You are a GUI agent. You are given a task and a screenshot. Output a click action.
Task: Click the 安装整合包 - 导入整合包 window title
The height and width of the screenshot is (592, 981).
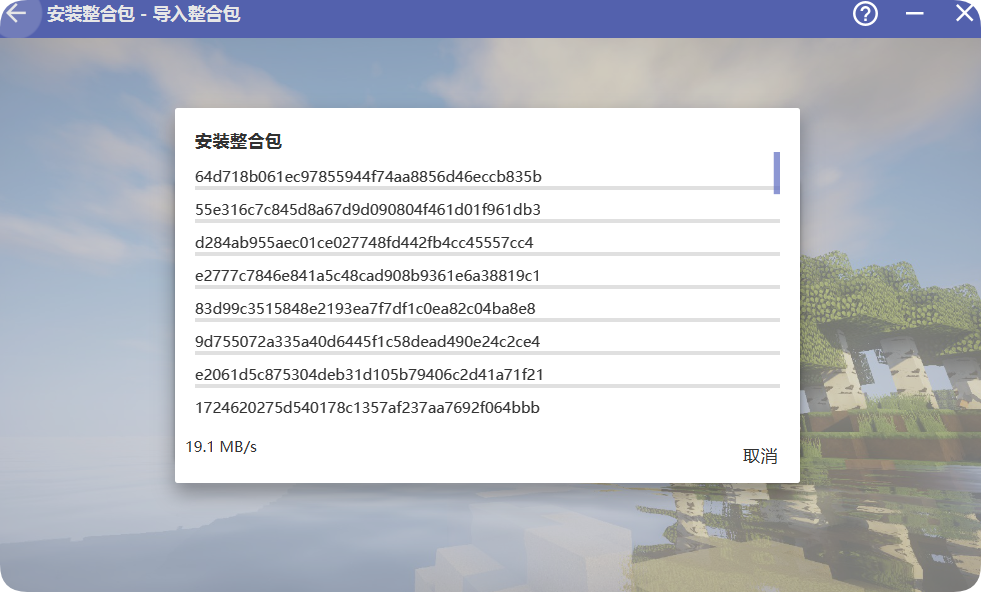tap(143, 15)
